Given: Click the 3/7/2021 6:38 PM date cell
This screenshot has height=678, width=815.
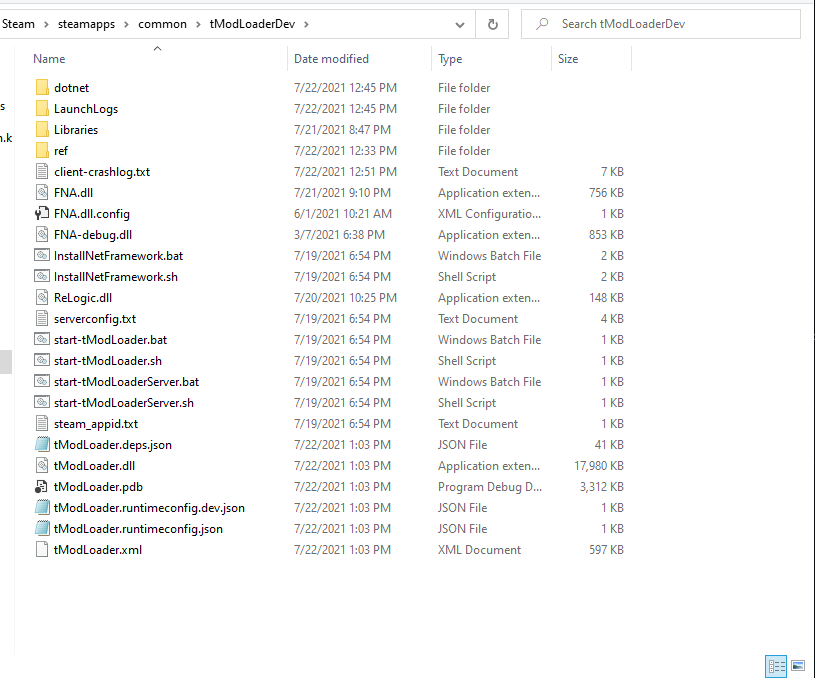Looking at the screenshot, I should [x=339, y=234].
